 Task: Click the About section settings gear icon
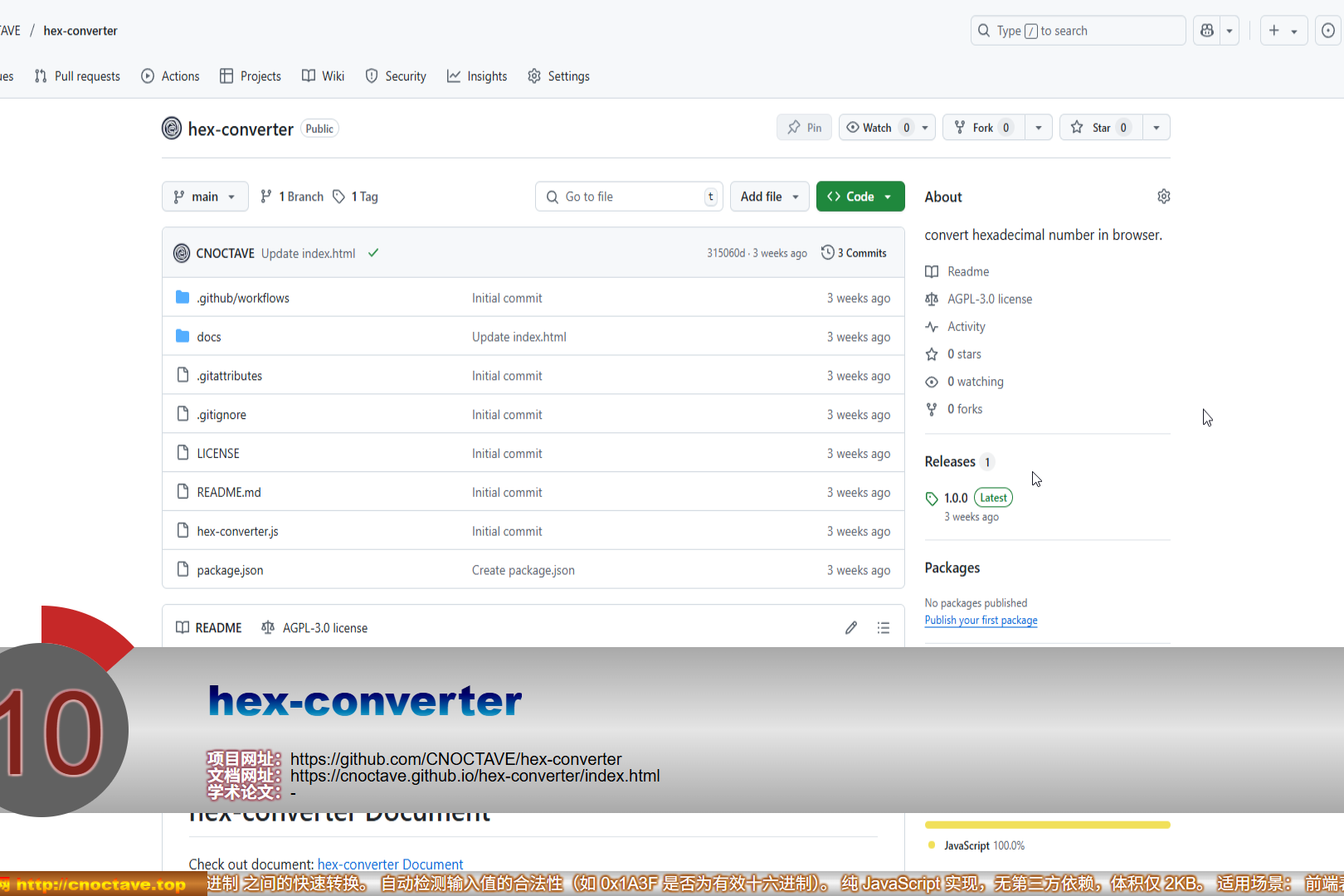1163,197
